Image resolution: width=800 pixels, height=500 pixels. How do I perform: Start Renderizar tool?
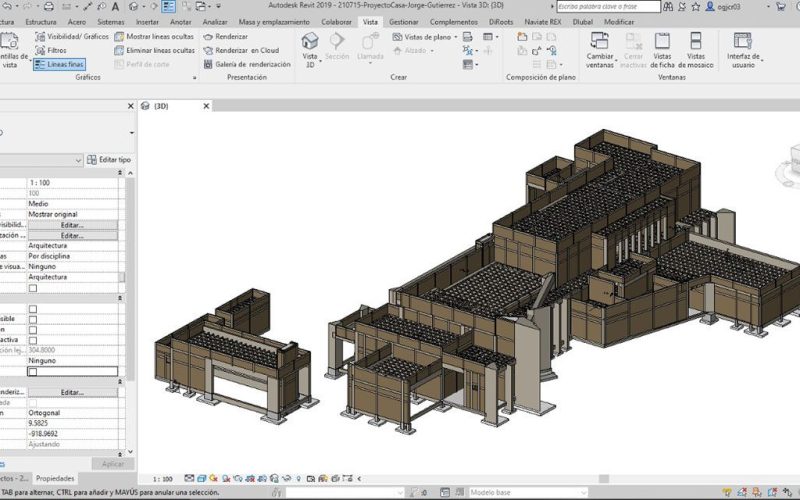click(226, 37)
